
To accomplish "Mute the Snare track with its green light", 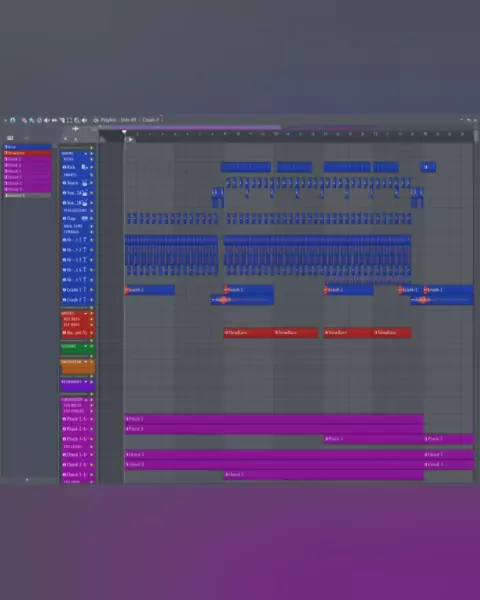I will [x=92, y=183].
